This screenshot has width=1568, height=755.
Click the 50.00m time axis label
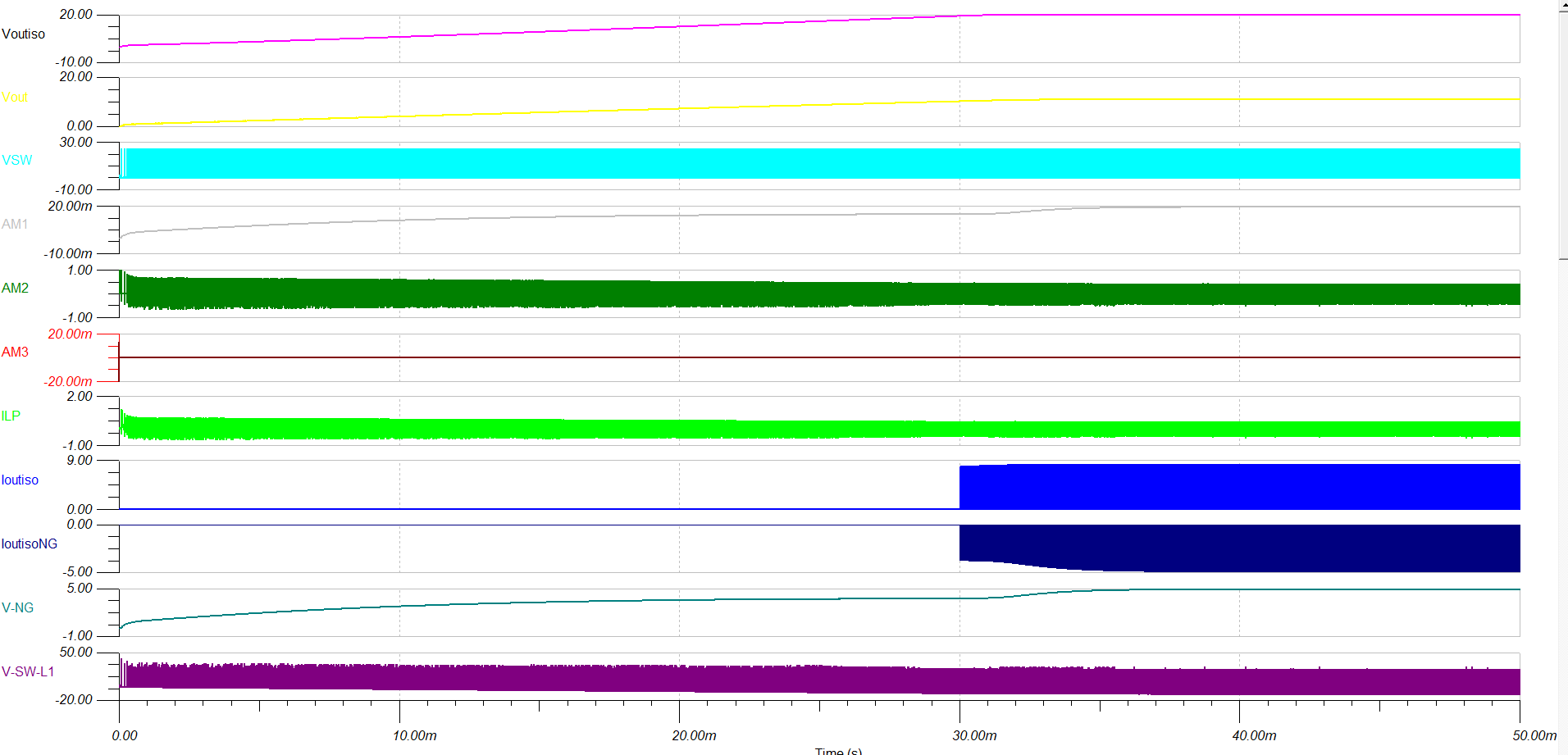(1535, 736)
